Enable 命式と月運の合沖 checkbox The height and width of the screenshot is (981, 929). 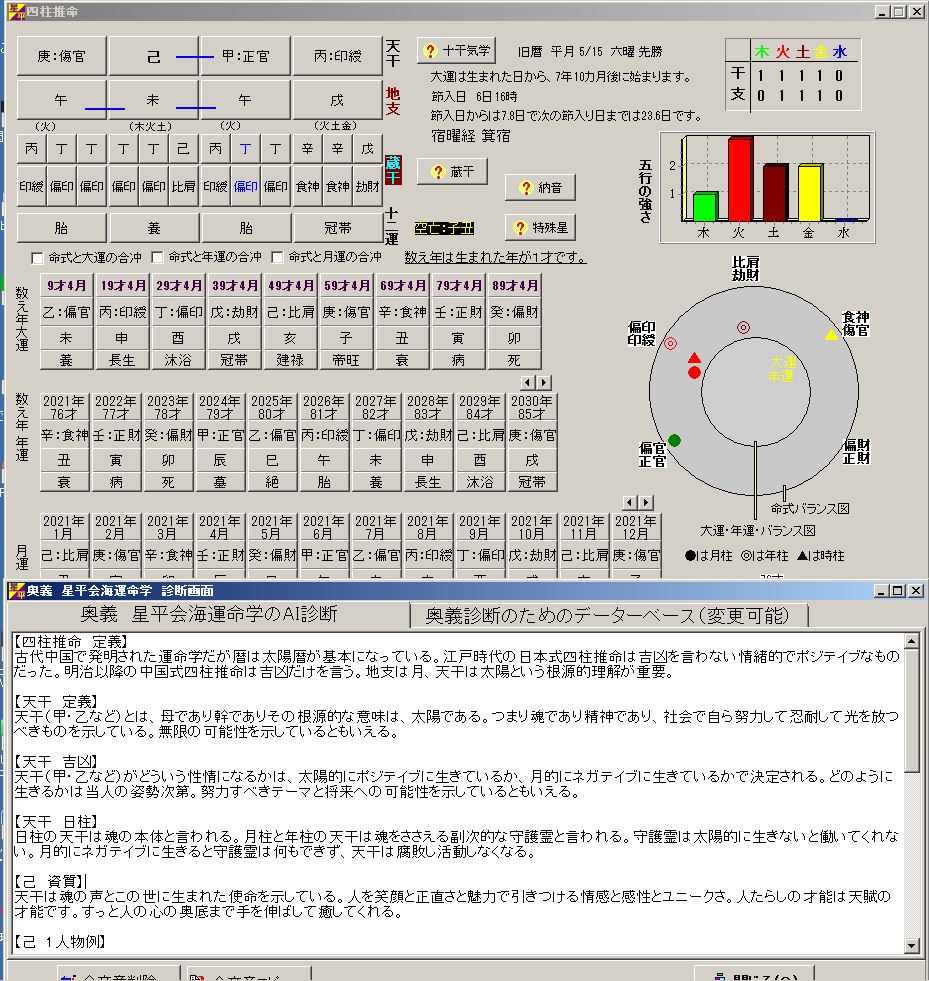pyautogui.click(x=278, y=257)
